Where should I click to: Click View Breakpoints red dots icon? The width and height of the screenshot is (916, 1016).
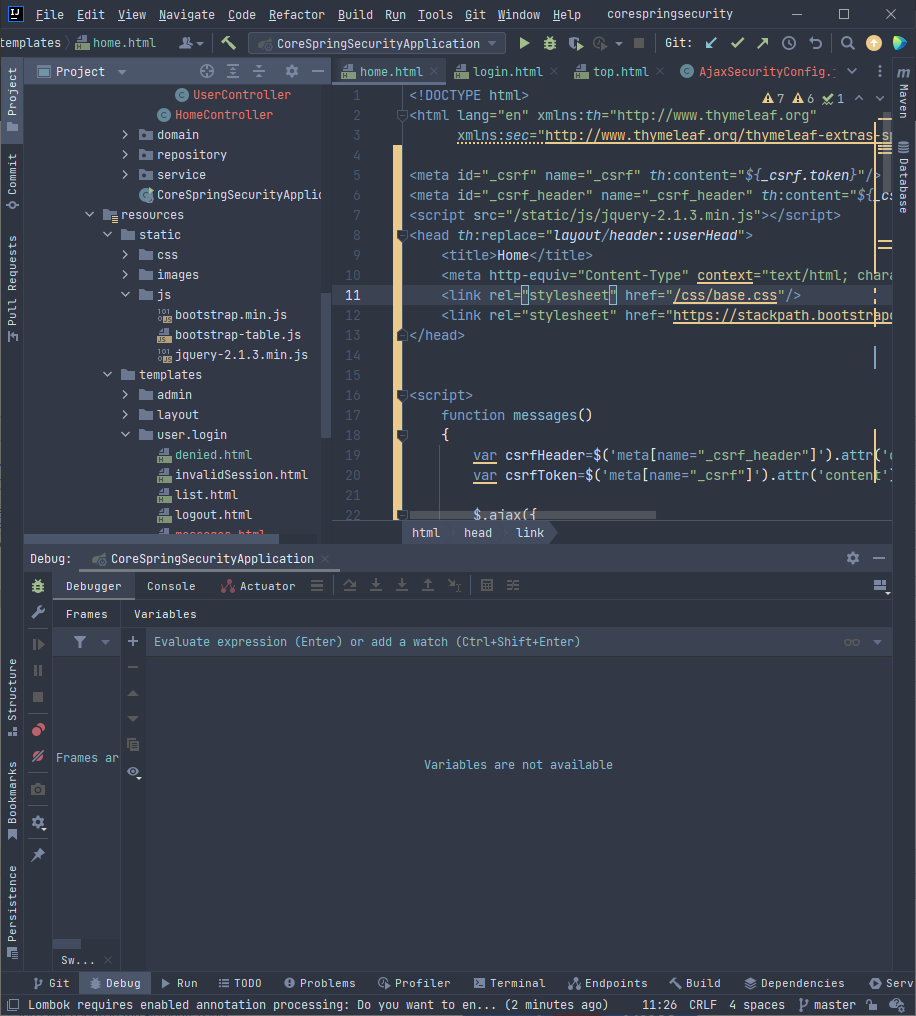pos(38,730)
